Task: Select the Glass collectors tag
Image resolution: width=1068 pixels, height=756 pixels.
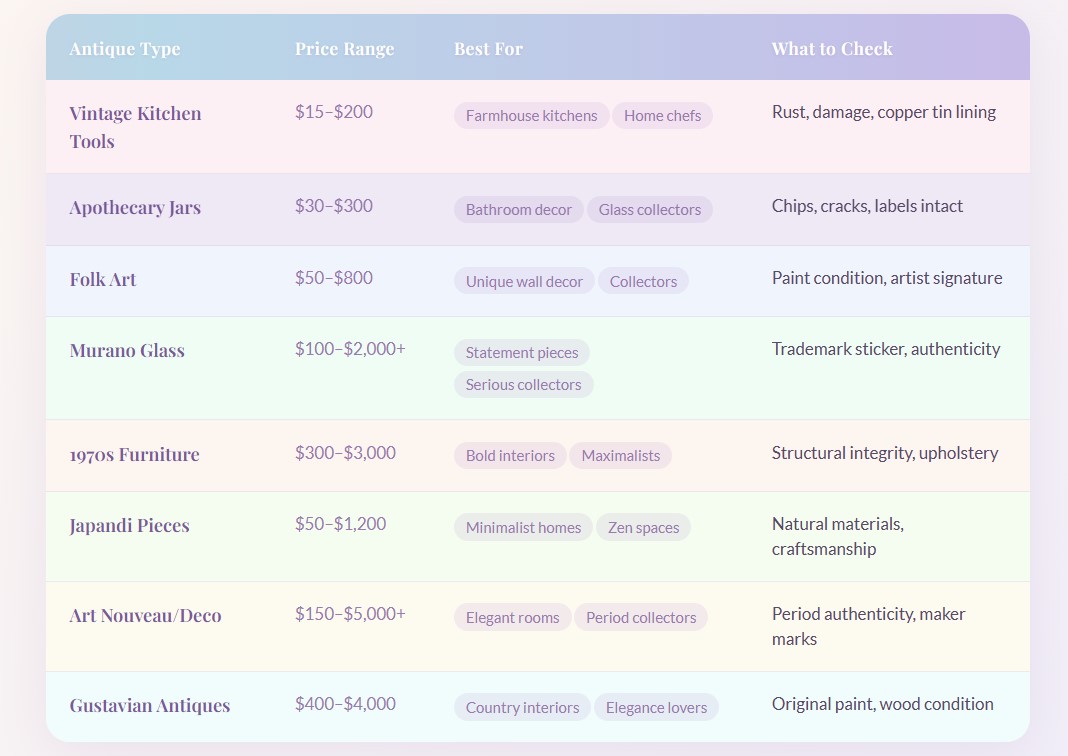Action: (x=649, y=210)
